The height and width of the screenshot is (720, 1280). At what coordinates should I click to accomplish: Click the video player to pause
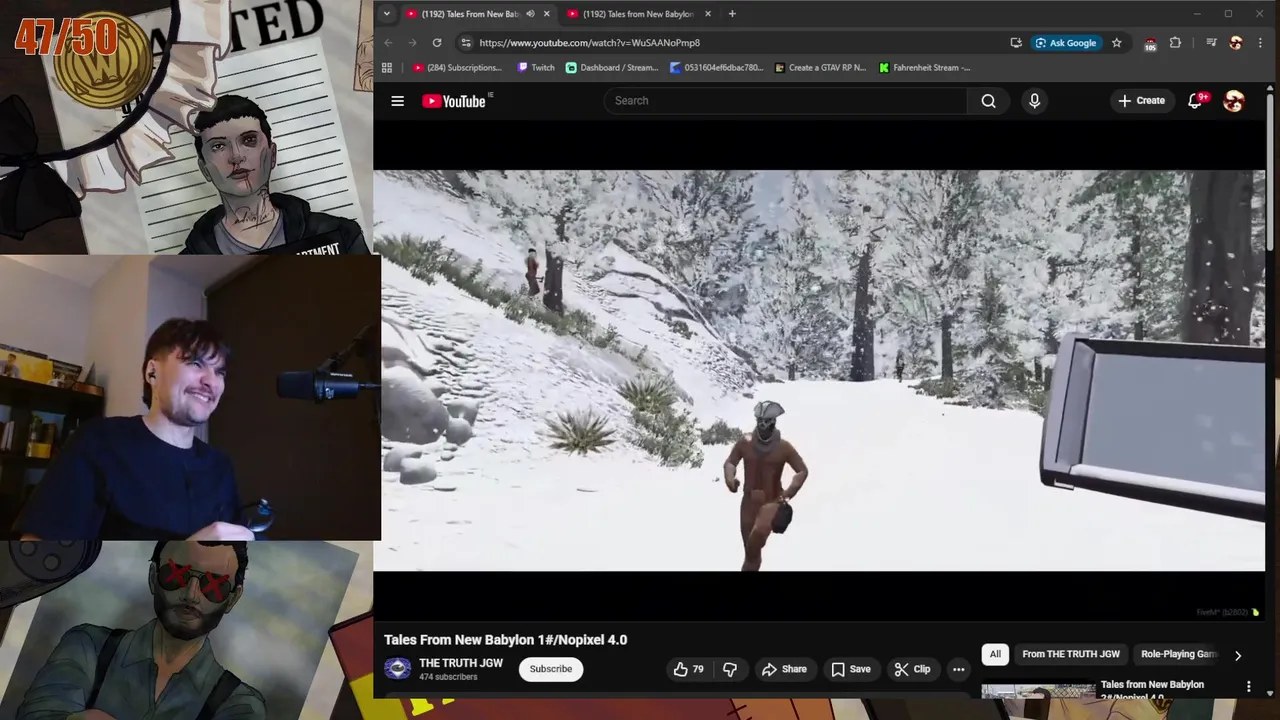click(819, 371)
